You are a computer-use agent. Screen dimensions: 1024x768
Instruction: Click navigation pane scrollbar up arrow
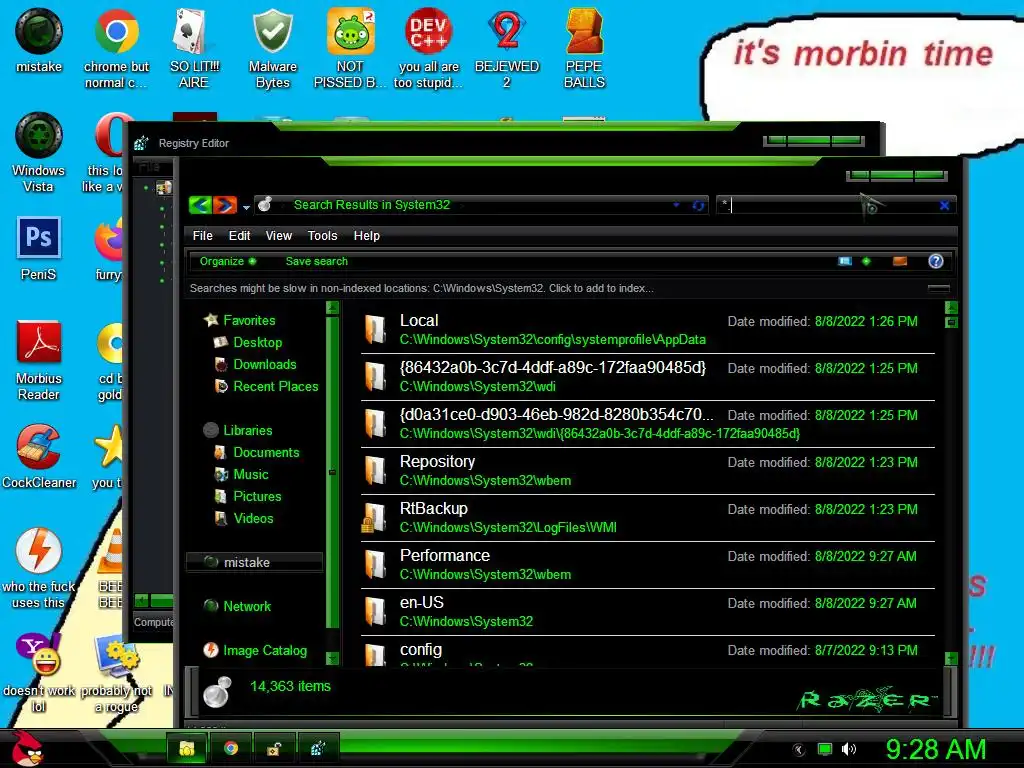point(332,308)
